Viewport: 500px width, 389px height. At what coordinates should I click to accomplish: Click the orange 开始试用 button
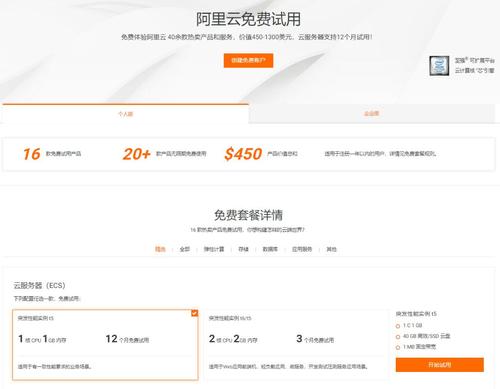[x=440, y=365]
